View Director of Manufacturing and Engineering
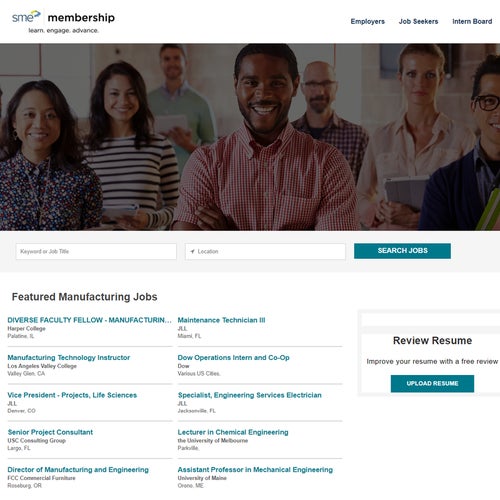 click(78, 470)
